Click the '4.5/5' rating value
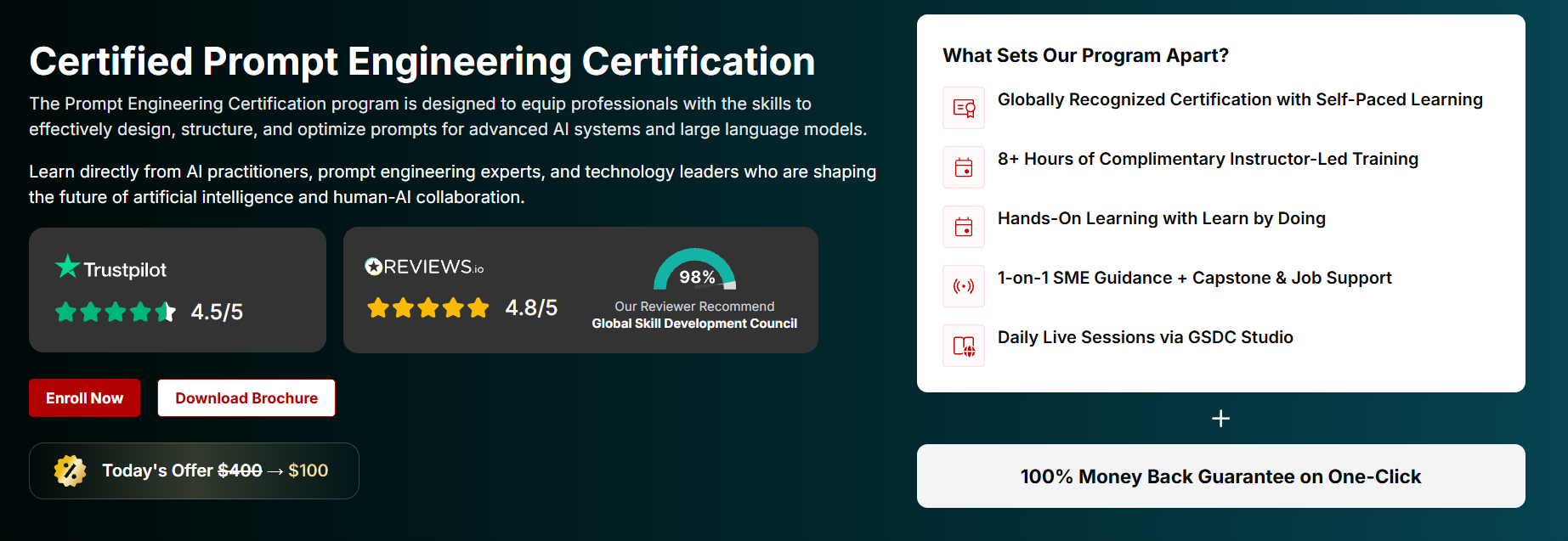This screenshot has width=1568, height=541. (x=217, y=312)
